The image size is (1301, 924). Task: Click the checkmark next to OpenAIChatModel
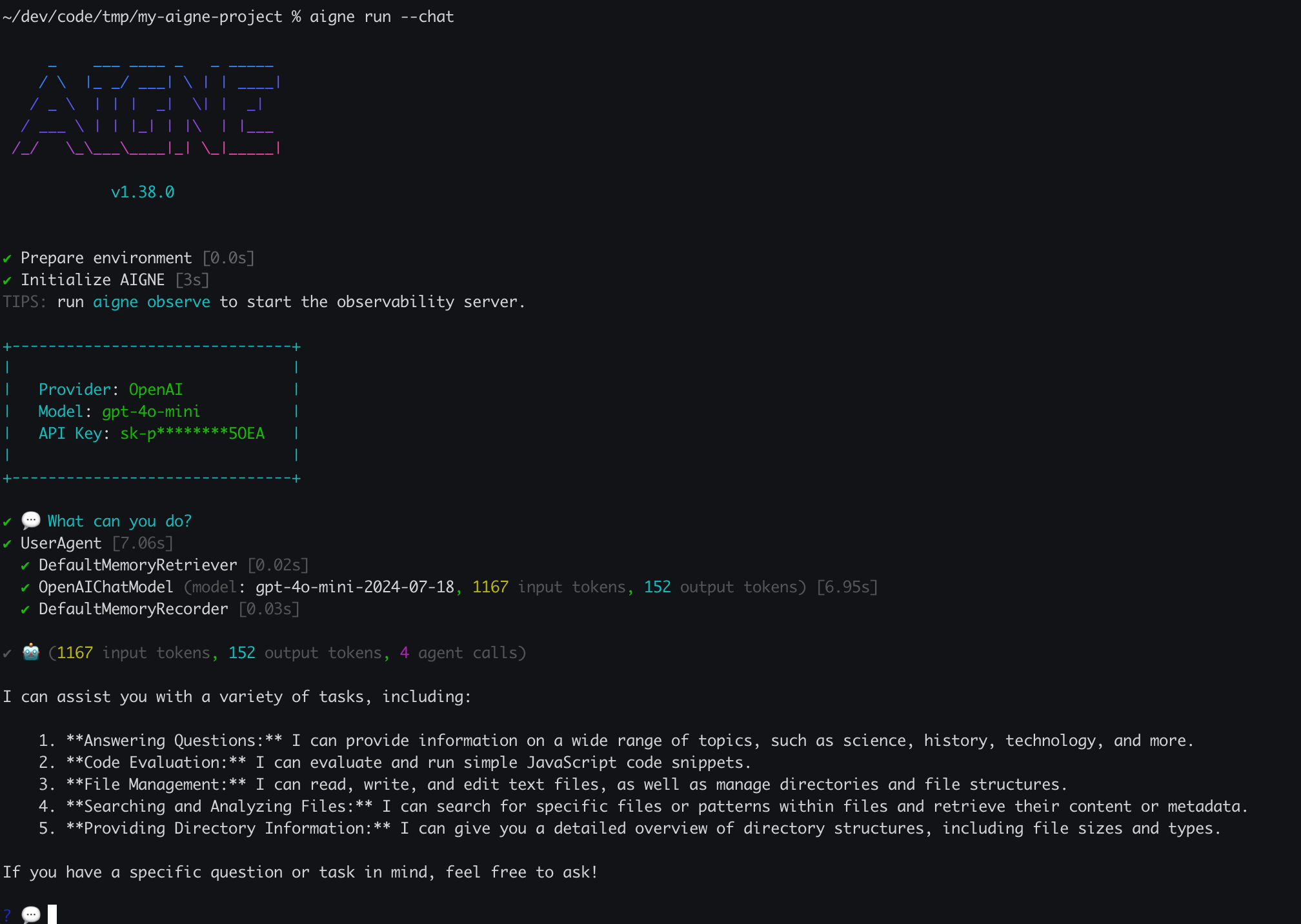25,588
